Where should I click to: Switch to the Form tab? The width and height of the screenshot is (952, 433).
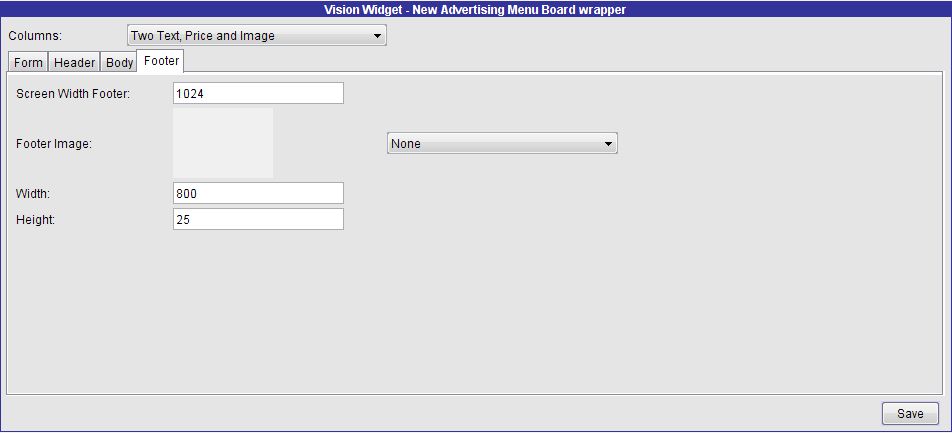28,62
